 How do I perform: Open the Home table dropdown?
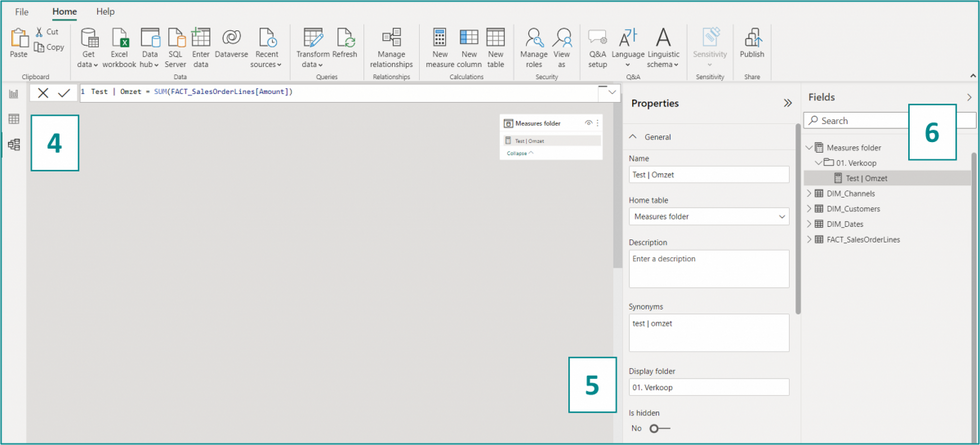pos(709,216)
